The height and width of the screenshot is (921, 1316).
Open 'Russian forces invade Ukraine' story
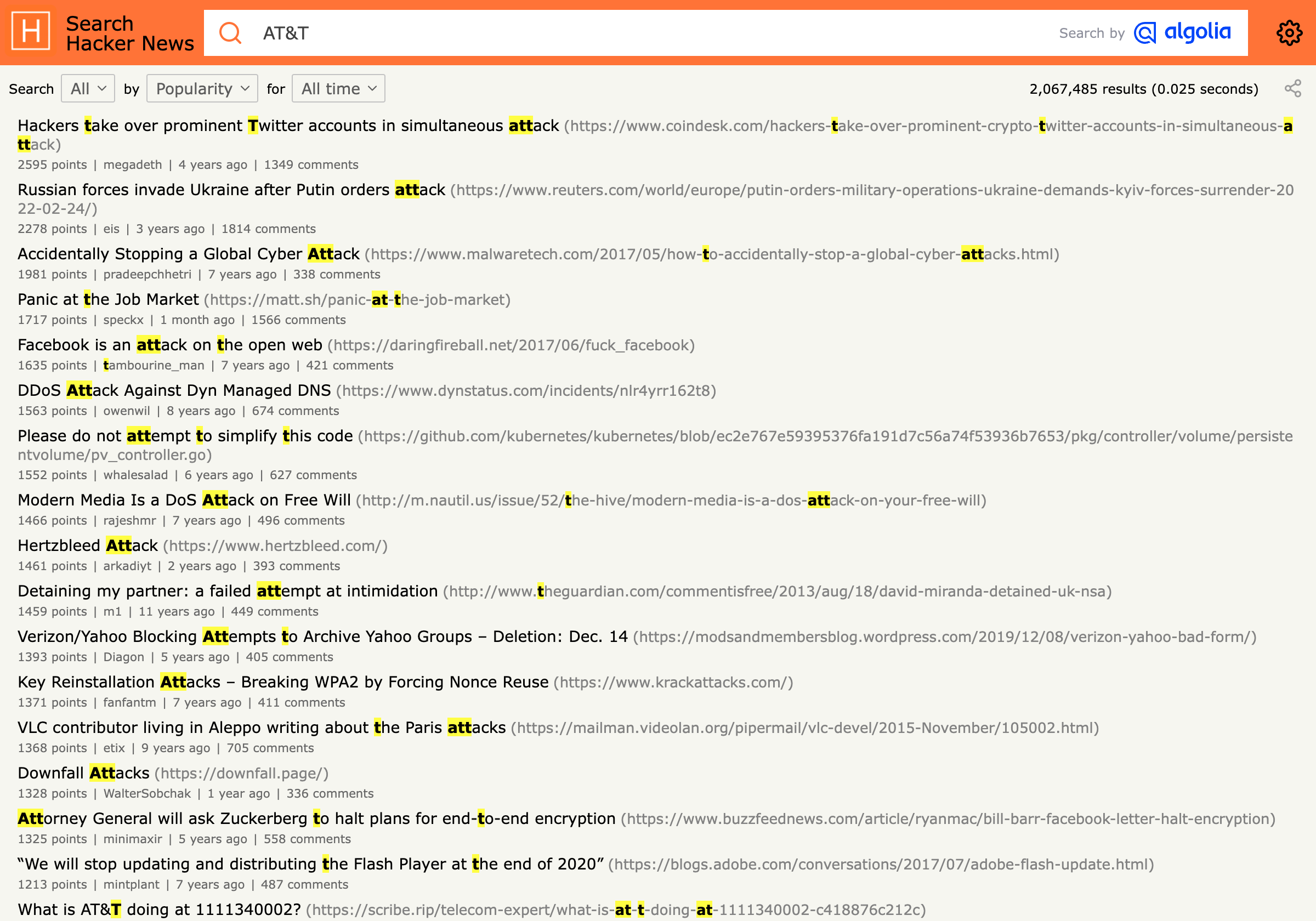pyautogui.click(x=231, y=190)
